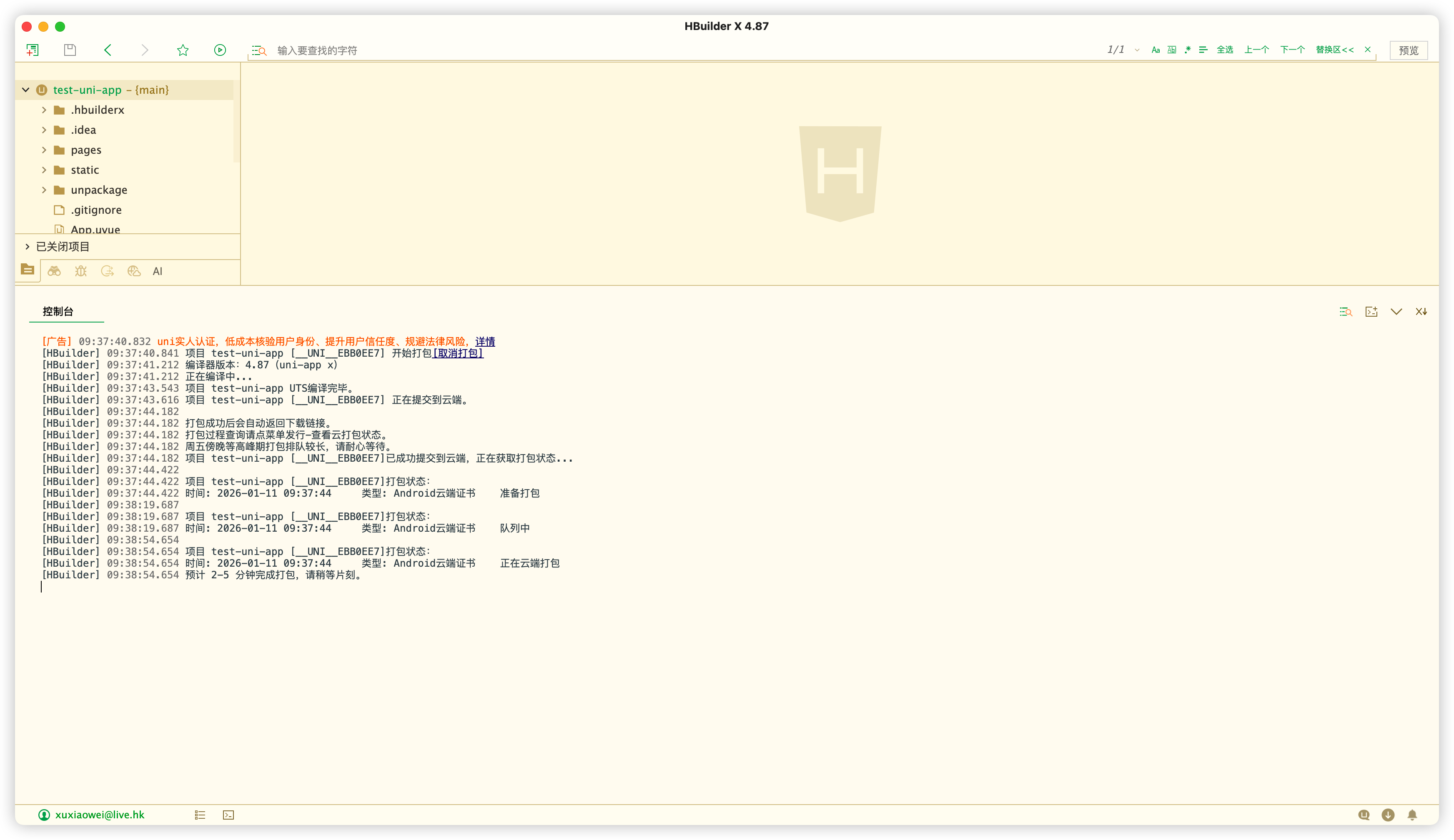Screen dimensions: 1454x840
Task: Click clear console icon
Action: click(x=1421, y=311)
